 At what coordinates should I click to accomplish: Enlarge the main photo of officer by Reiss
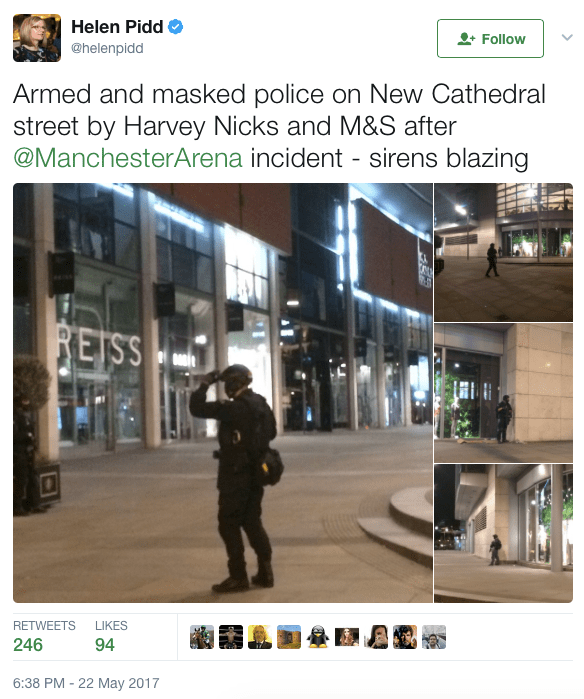point(223,393)
